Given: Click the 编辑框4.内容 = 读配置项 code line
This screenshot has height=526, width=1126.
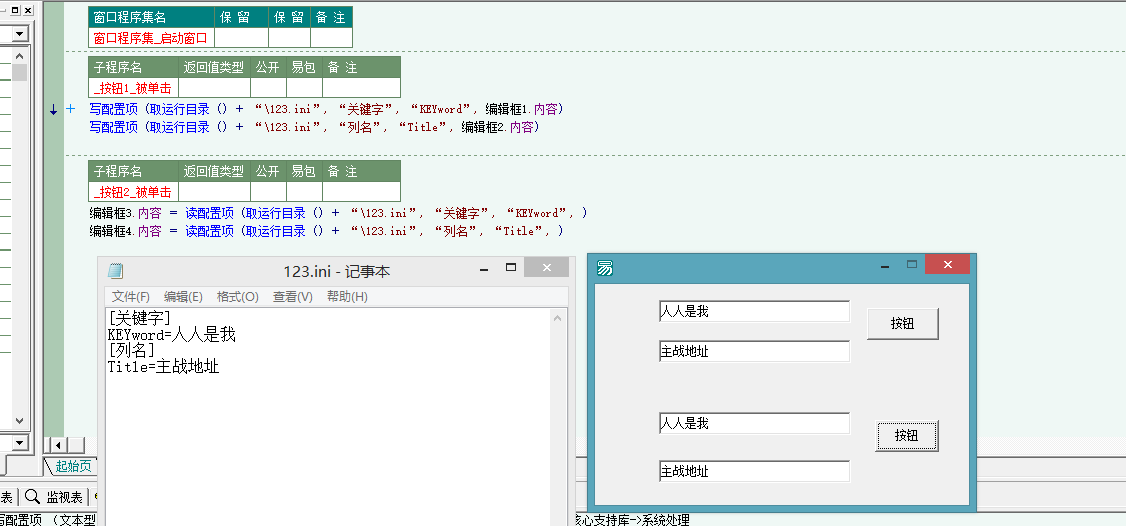Looking at the screenshot, I should point(326,231).
